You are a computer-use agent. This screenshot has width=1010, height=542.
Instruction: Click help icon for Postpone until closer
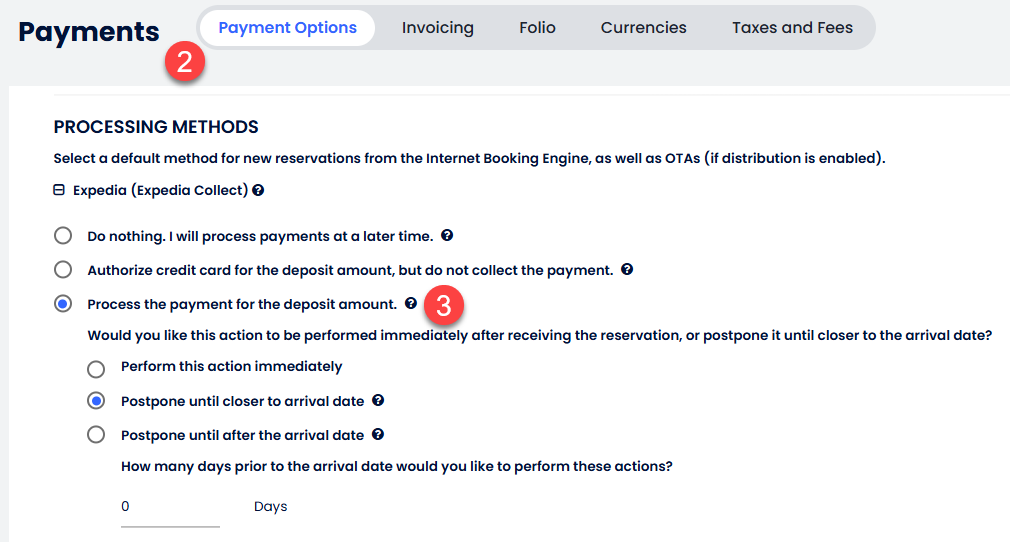pos(378,400)
